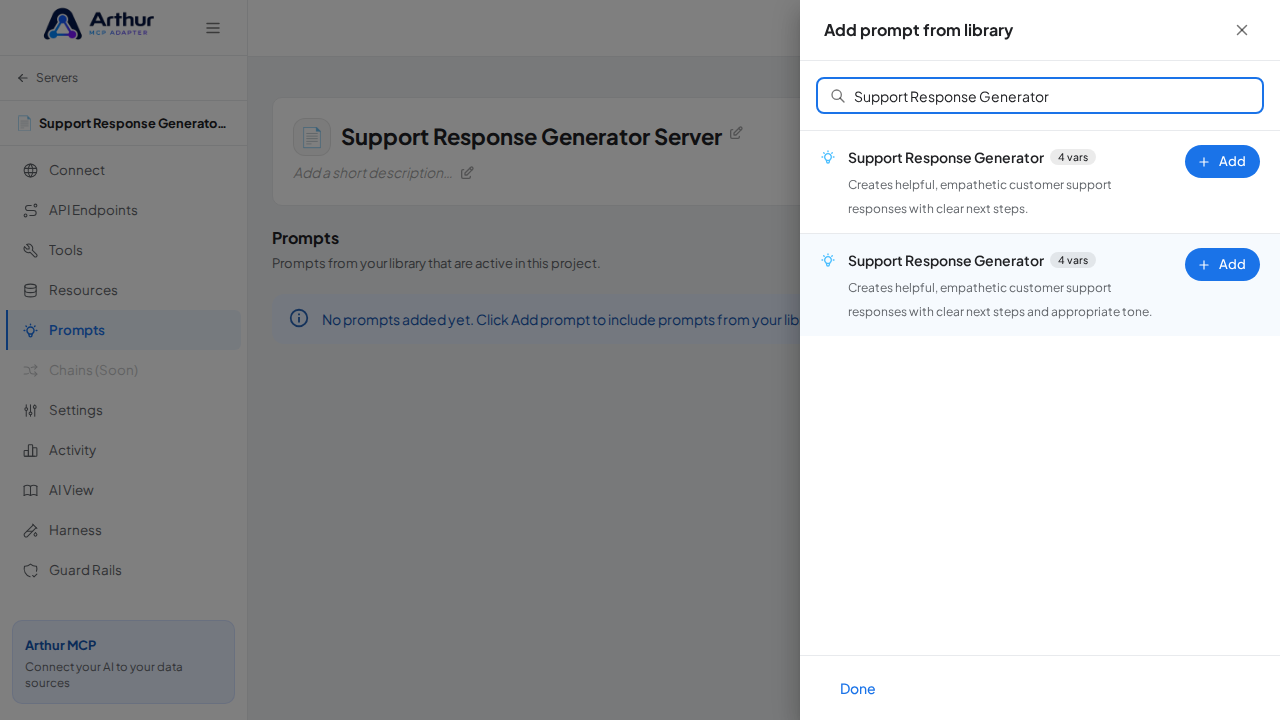This screenshot has height=720, width=1280.
Task: Click the lightbulb icon beside Prompts in sidebar
Action: click(31, 330)
